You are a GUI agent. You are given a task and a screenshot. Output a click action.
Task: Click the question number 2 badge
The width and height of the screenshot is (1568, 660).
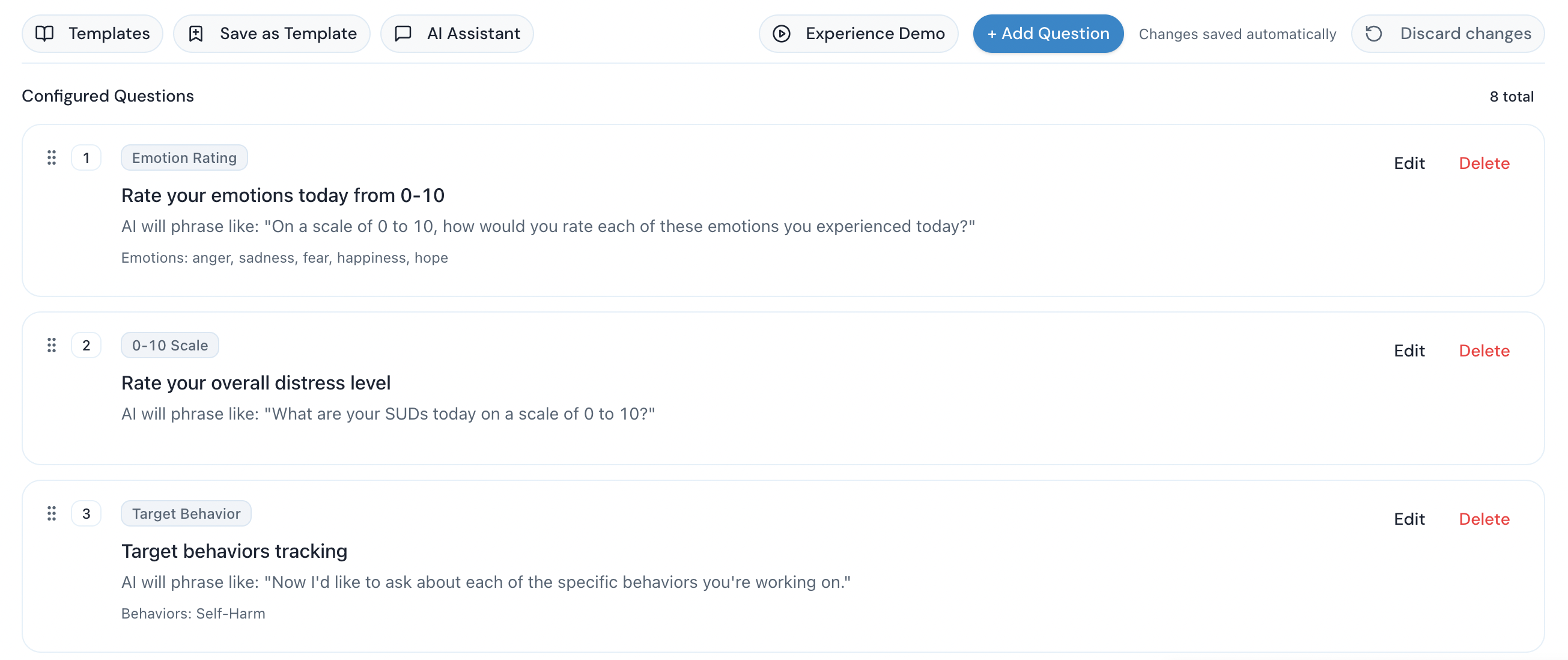click(86, 345)
